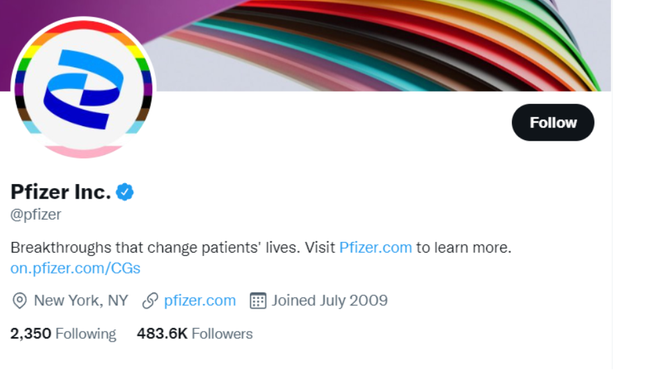View the 2,350 Following list
The image size is (668, 376).
(63, 334)
